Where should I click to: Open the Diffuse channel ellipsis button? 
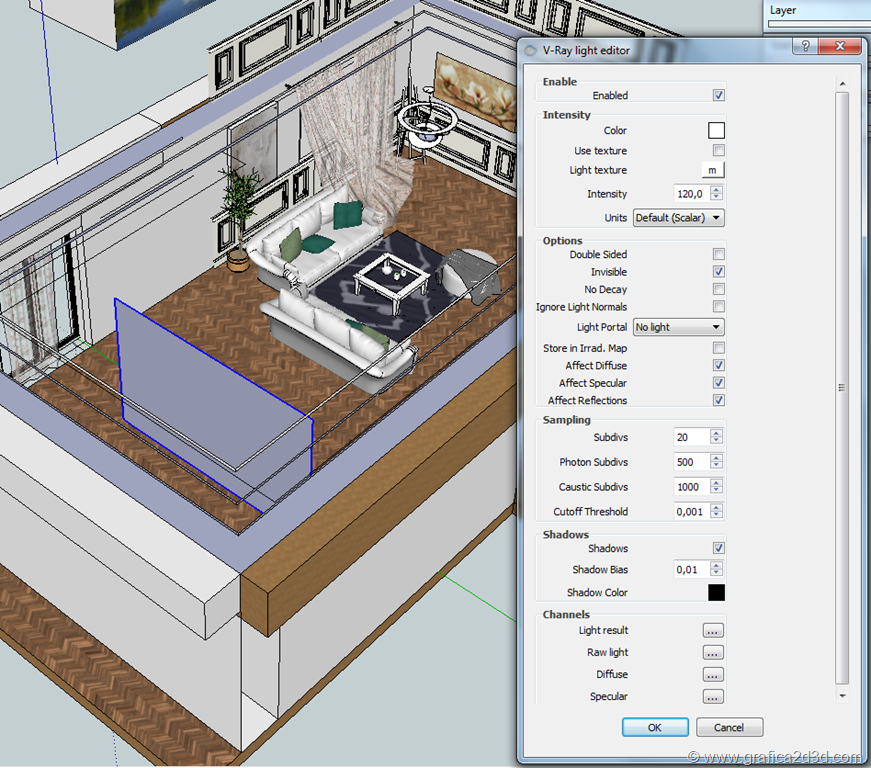pos(713,675)
